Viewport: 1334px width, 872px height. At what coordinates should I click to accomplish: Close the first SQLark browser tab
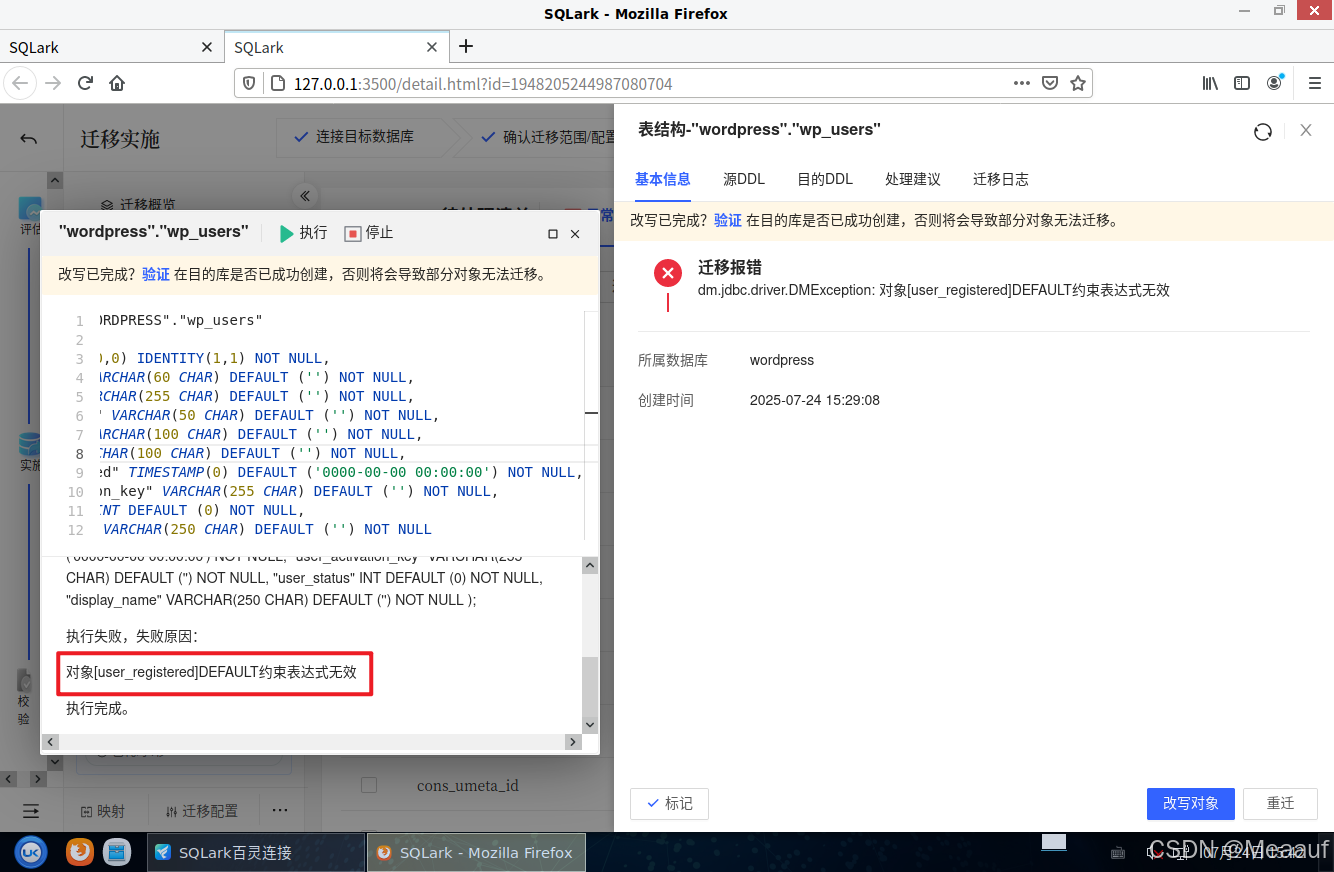207,47
